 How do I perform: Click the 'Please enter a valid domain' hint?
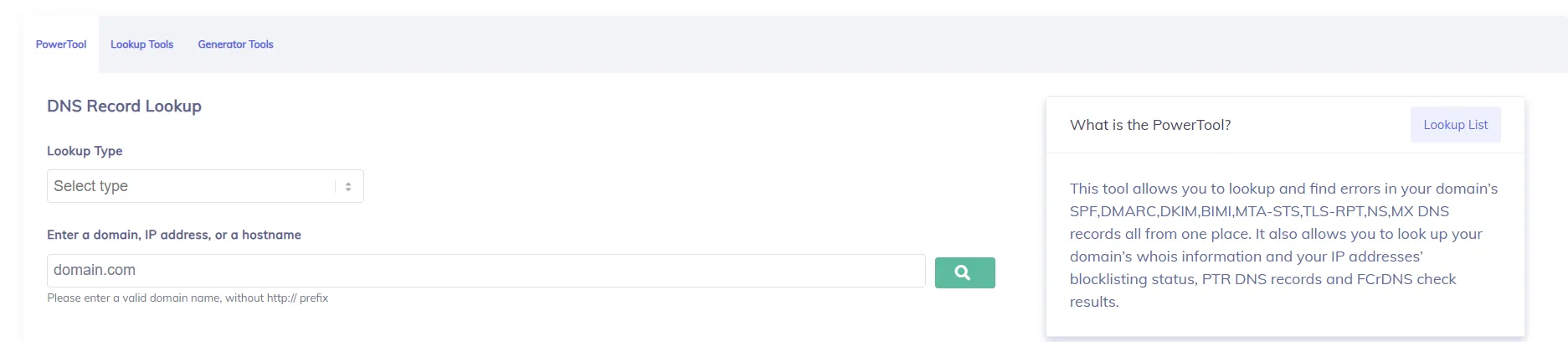(x=188, y=298)
